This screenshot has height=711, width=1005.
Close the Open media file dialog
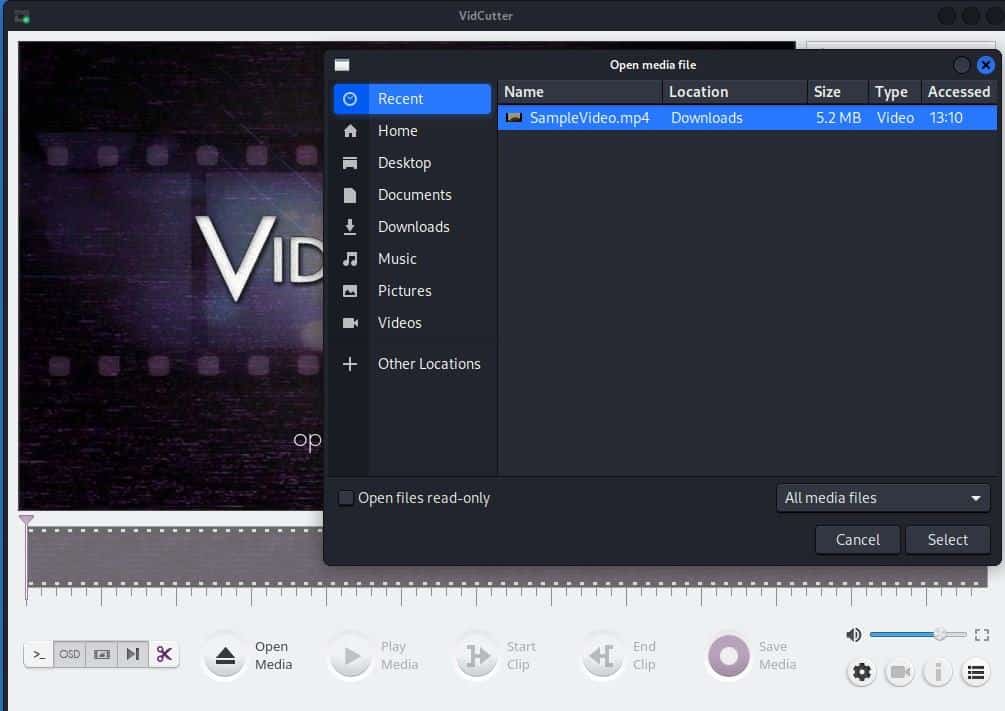click(986, 65)
